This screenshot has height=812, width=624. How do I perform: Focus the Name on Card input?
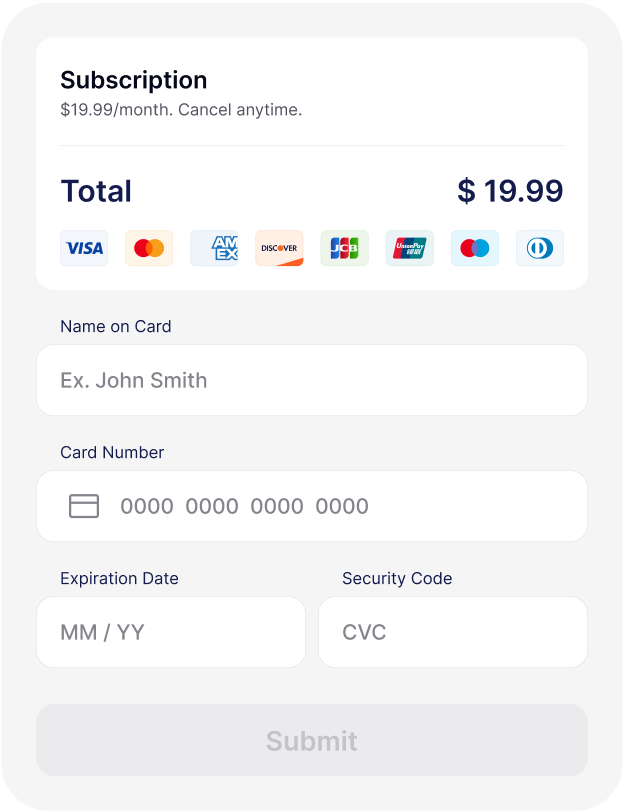pos(312,380)
